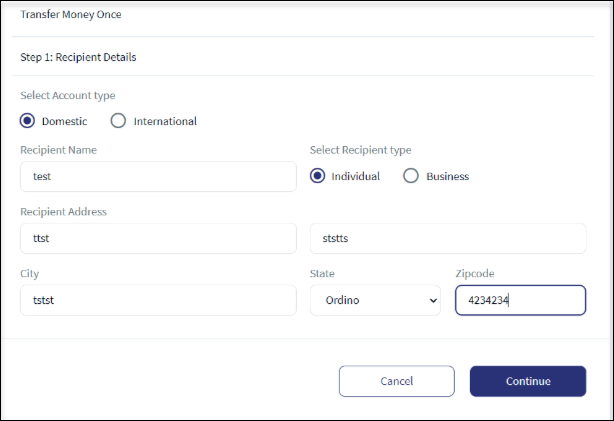Screen dimensions: 614x421
Task: Click the Step 1: Recipient Details heading
Action: pyautogui.click(x=78, y=57)
